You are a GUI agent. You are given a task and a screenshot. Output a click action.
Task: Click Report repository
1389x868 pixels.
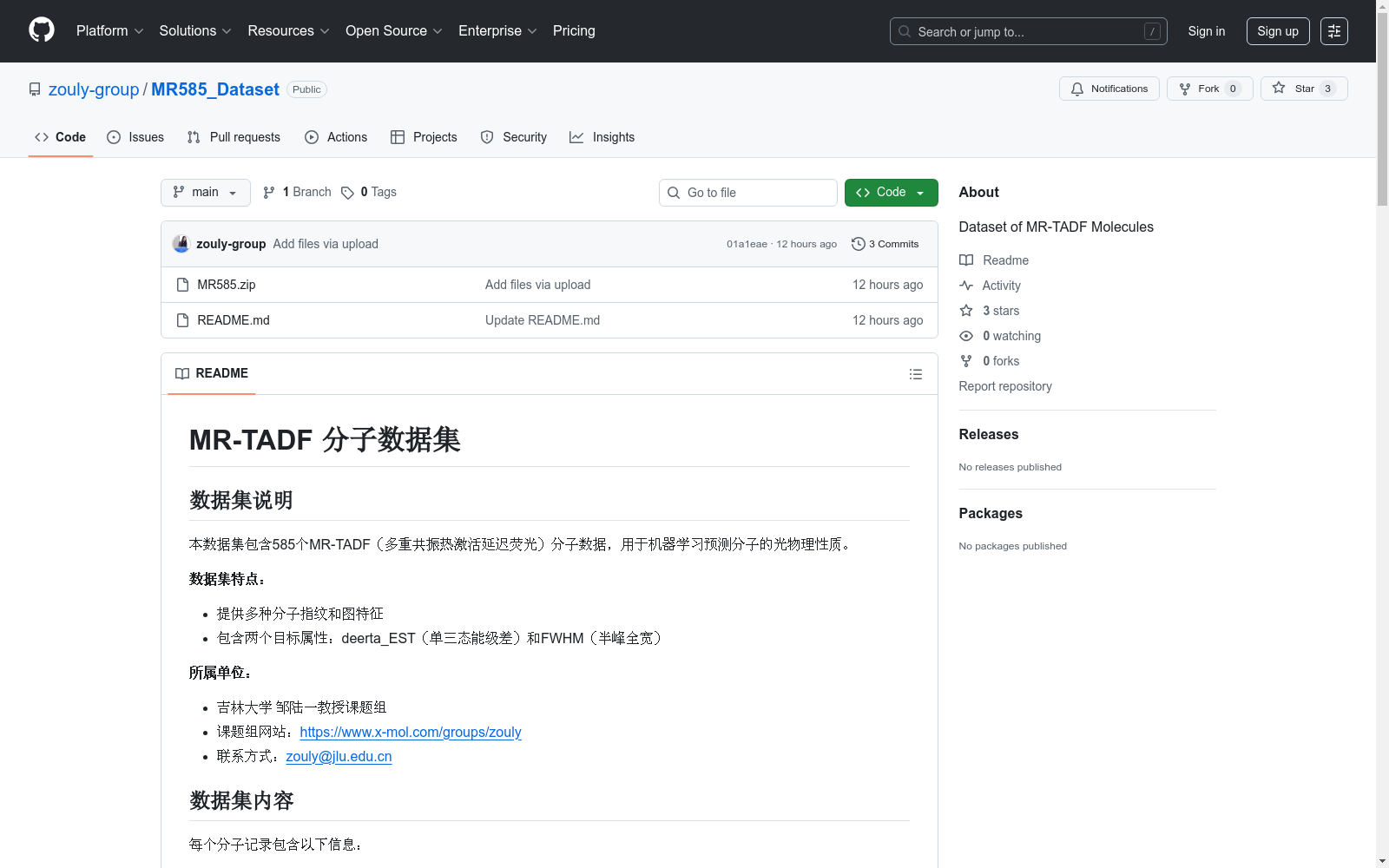click(x=1005, y=386)
